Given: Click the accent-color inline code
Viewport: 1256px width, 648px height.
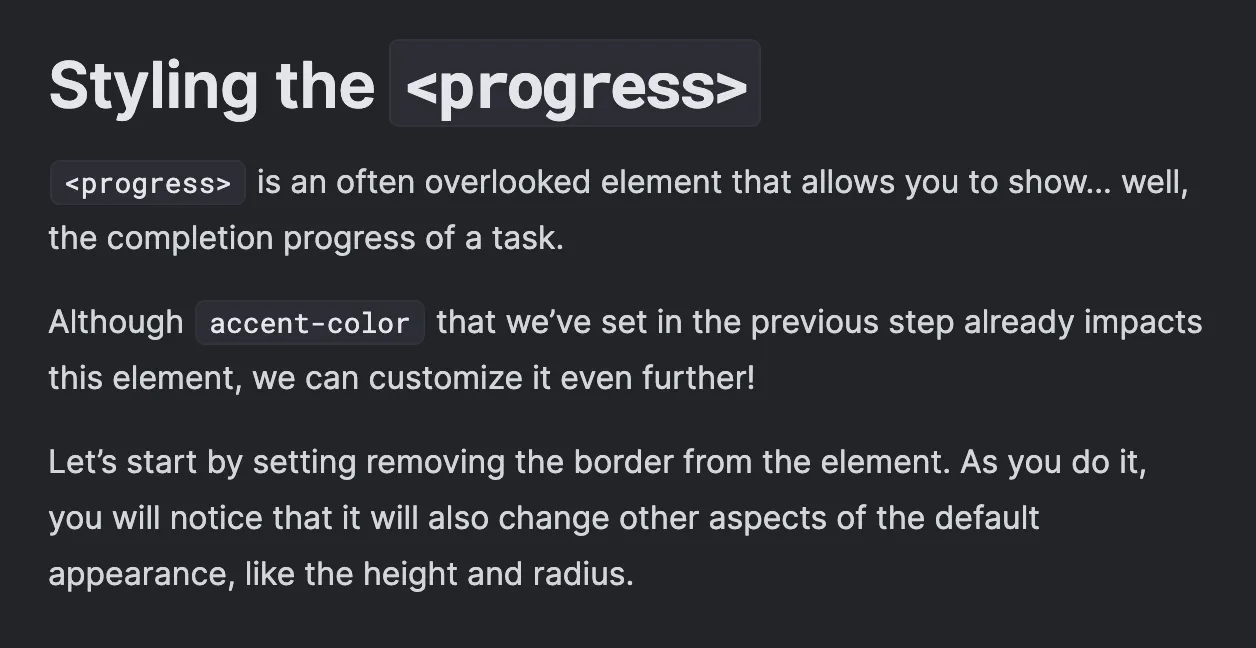Looking at the screenshot, I should (310, 324).
